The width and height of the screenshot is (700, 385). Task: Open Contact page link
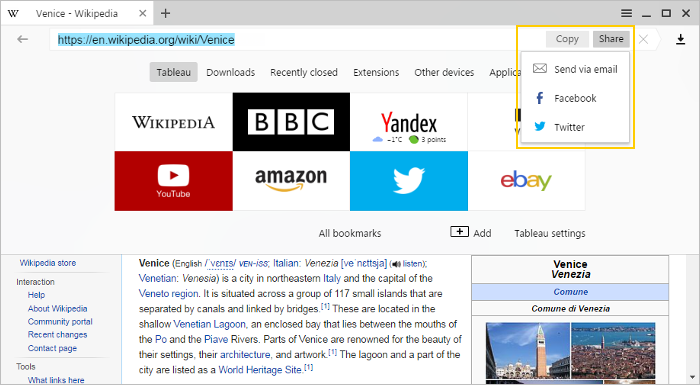(52, 348)
